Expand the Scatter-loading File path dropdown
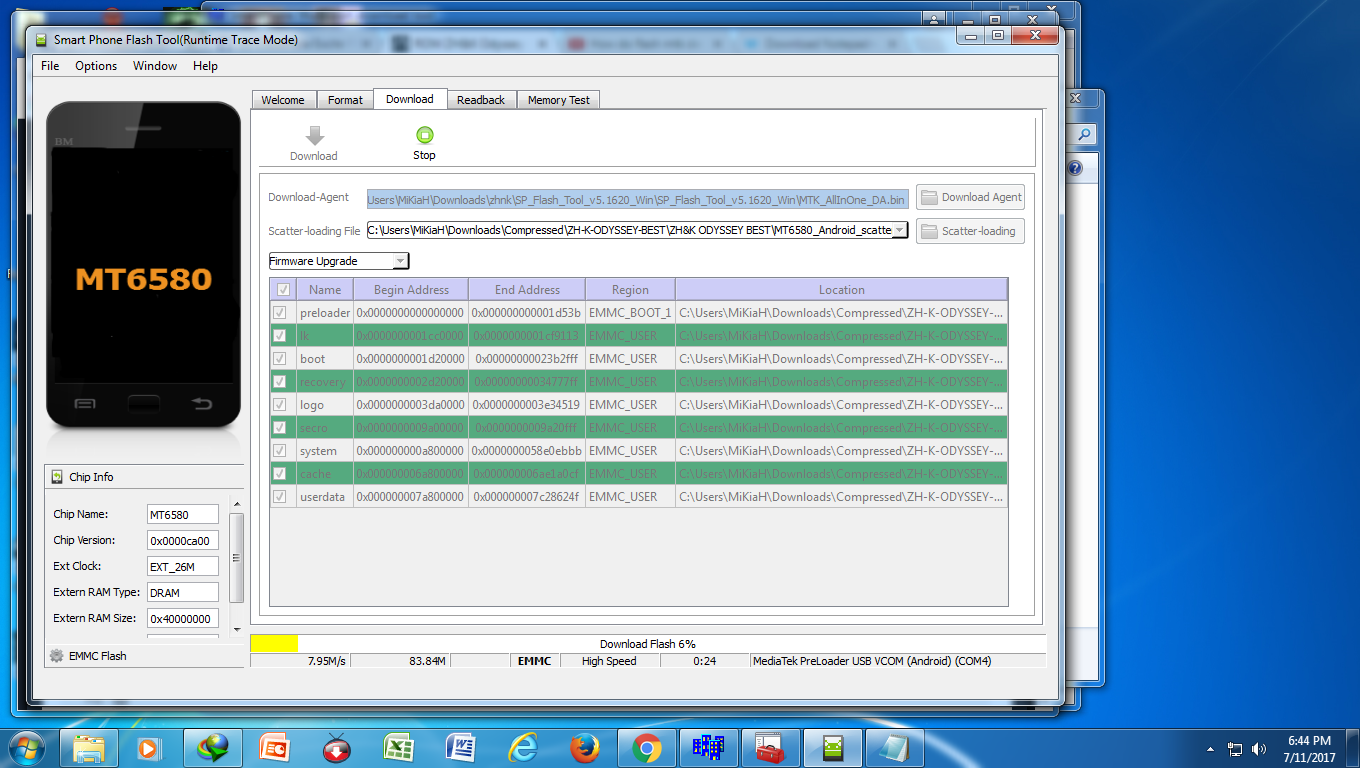Screen dimensions: 1360x768 coord(899,230)
